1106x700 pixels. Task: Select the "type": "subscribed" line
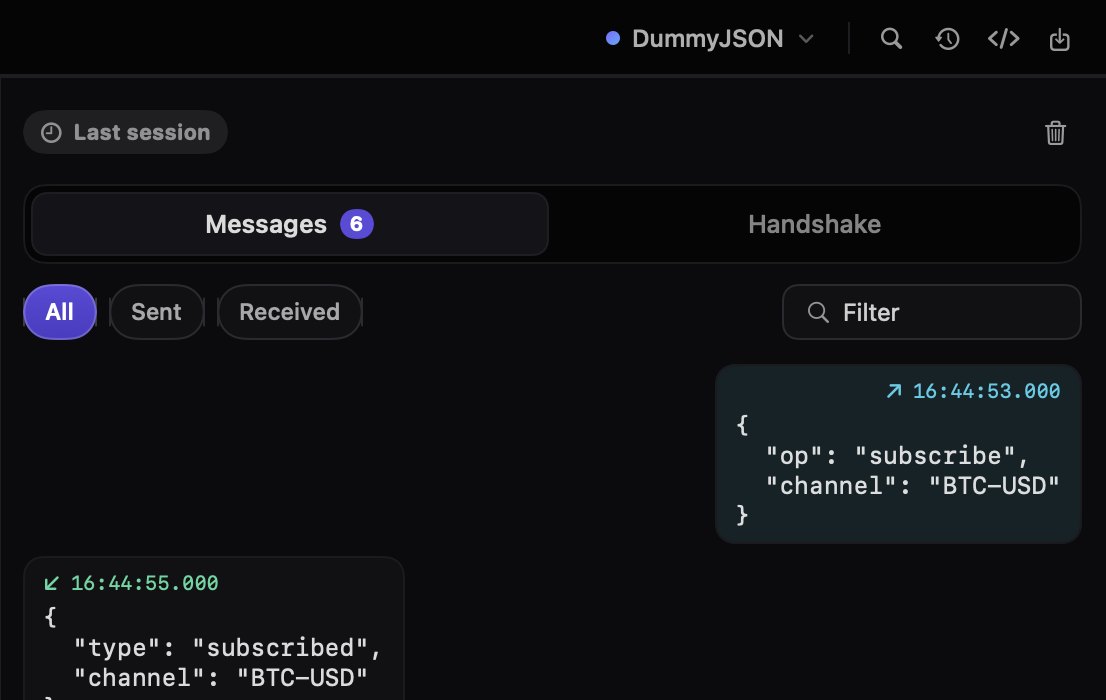pos(227,648)
